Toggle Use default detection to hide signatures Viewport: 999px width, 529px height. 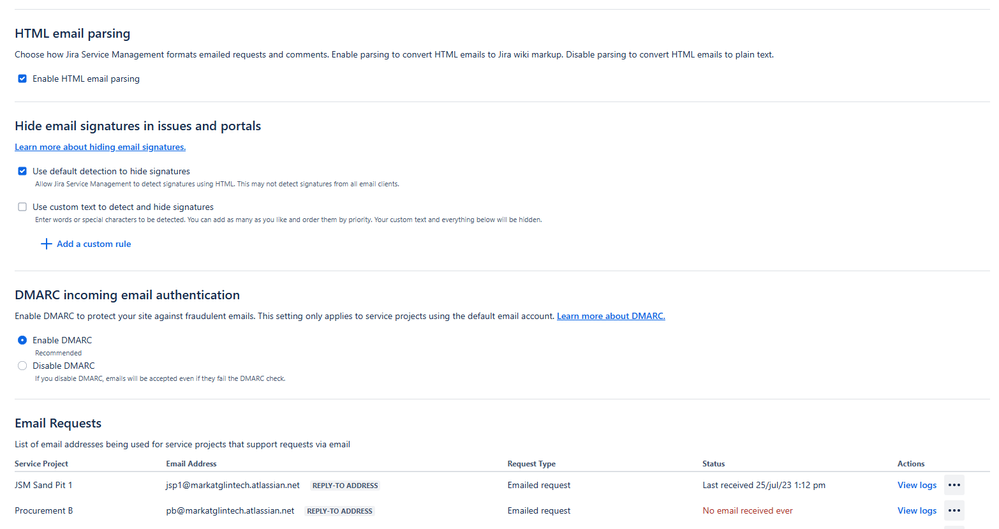22,171
